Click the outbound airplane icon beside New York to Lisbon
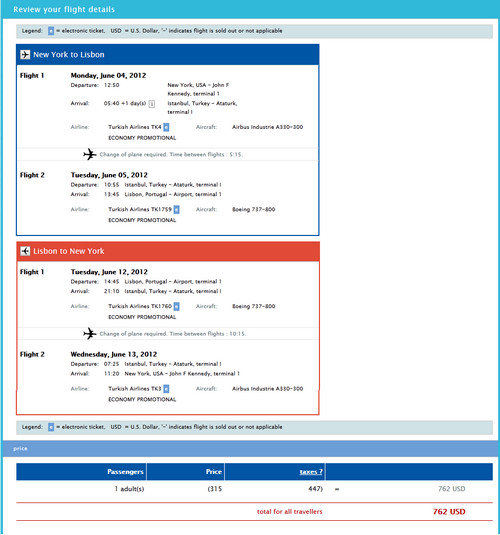This screenshot has width=500, height=535. pyautogui.click(x=25, y=55)
